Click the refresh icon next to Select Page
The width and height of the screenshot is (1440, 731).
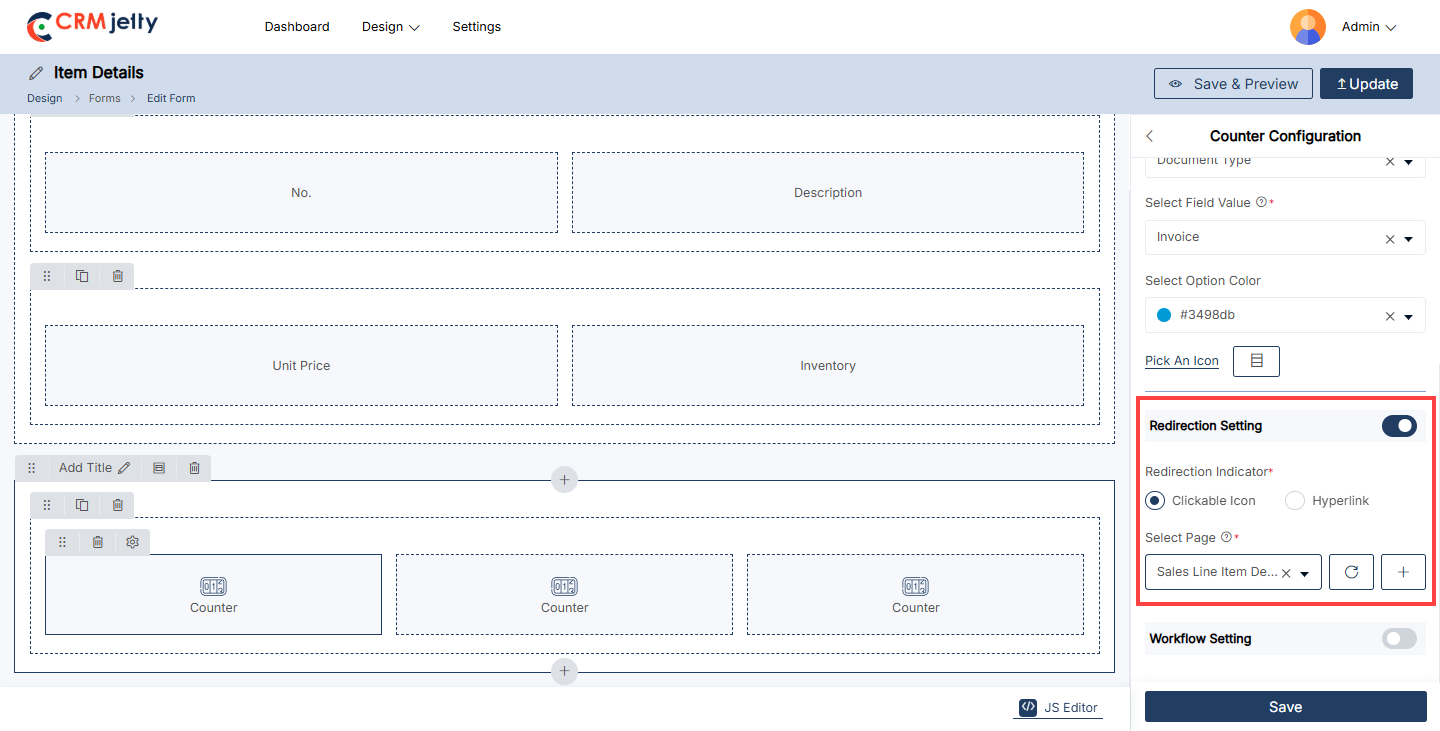[x=1351, y=572]
